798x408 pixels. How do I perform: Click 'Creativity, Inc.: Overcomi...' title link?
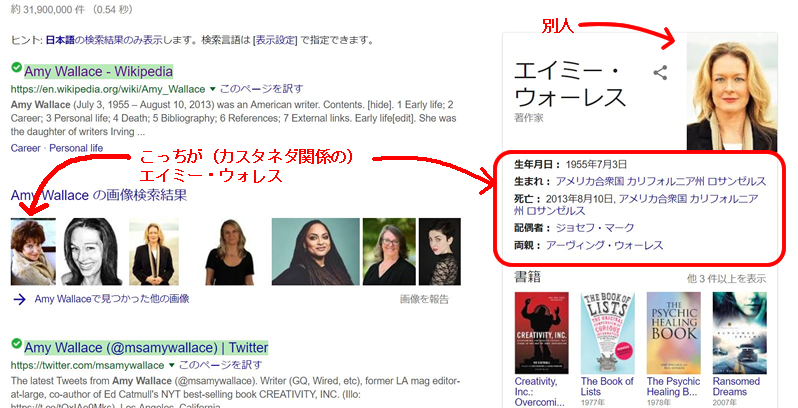coord(539,392)
